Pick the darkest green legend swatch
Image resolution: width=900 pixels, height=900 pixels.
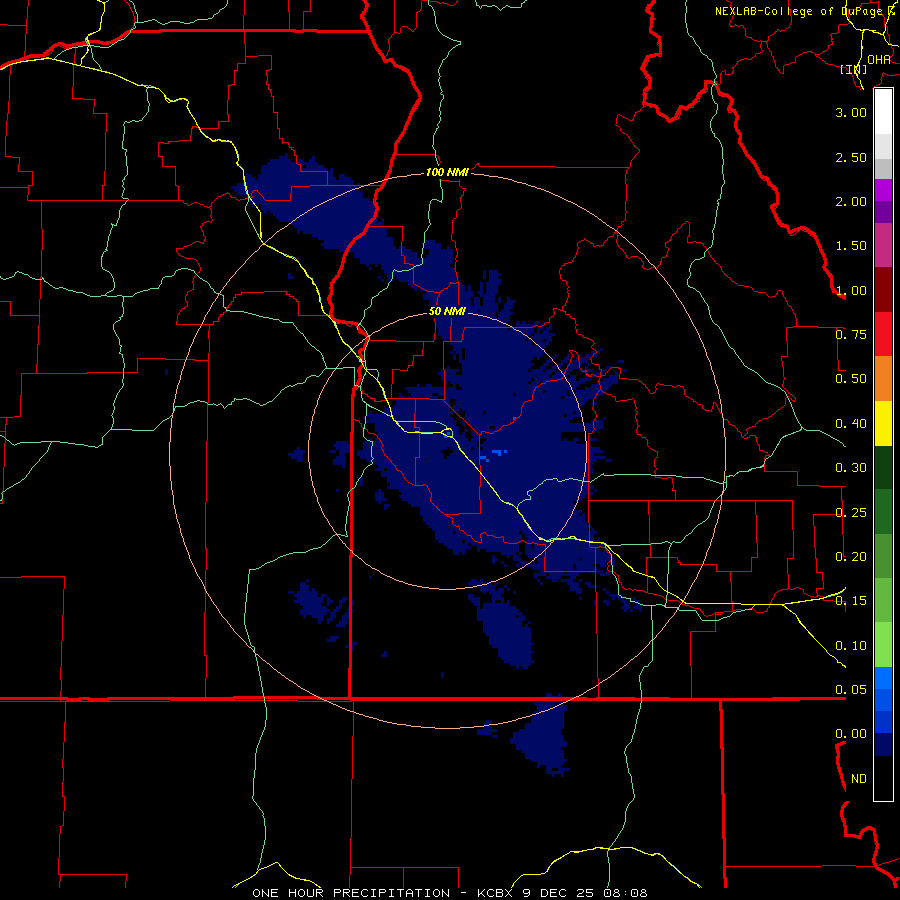click(x=883, y=467)
